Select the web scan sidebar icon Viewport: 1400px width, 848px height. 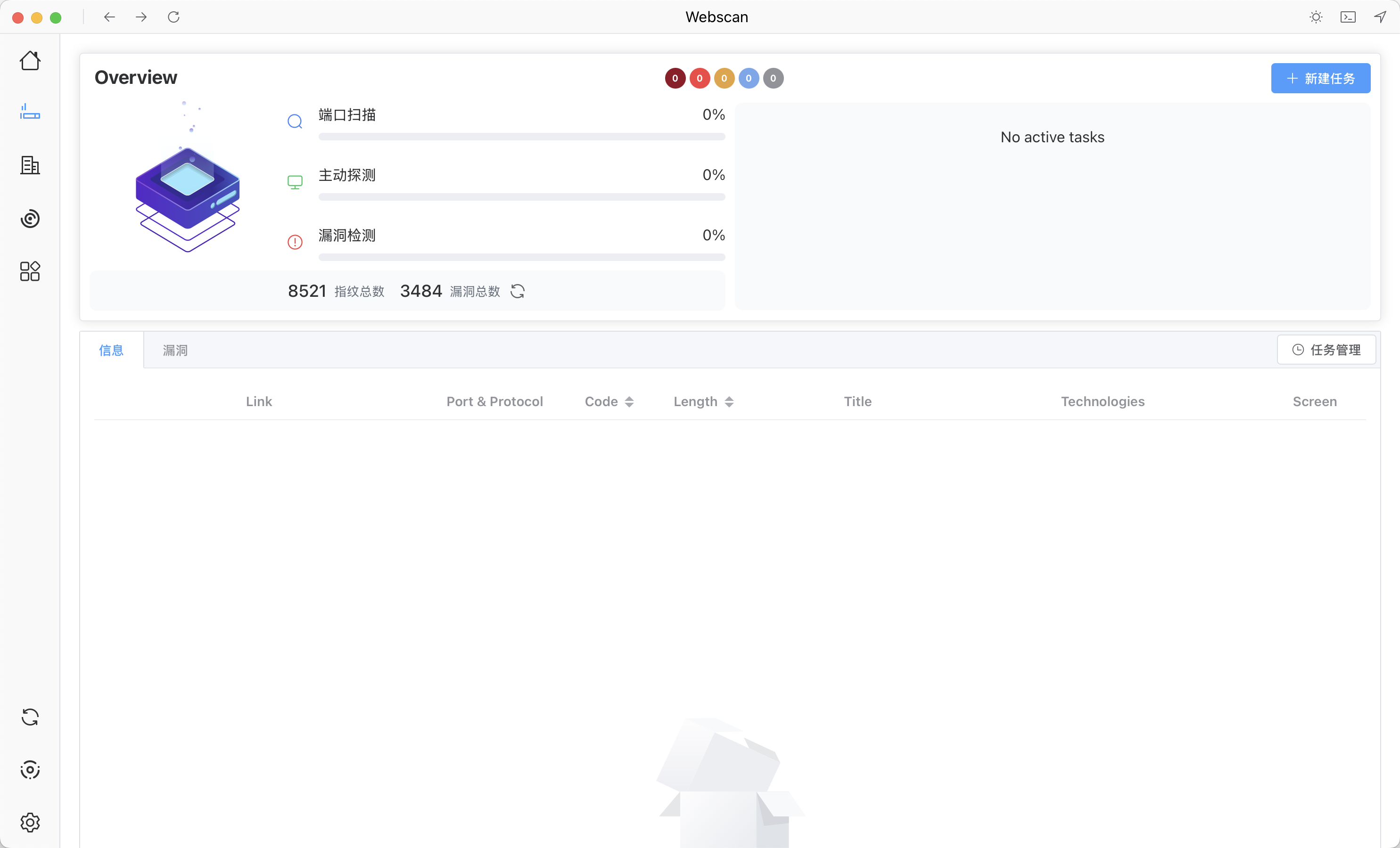(x=30, y=112)
